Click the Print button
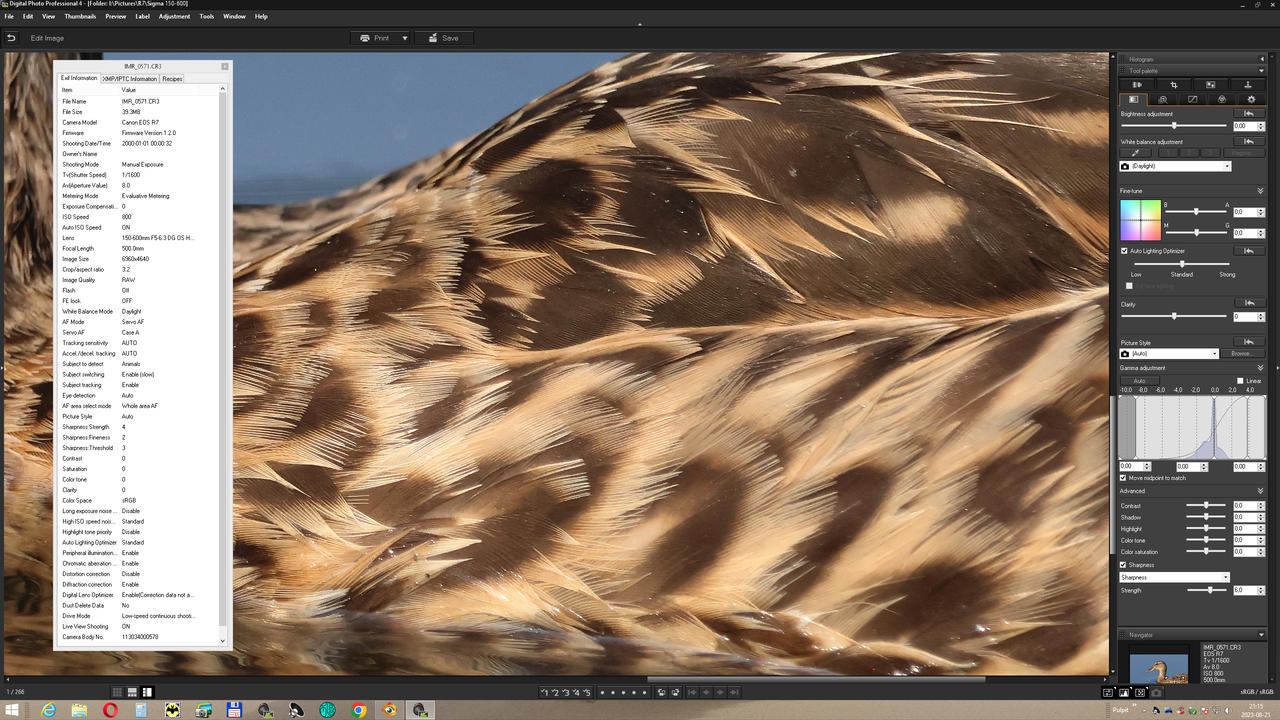Viewport: 1280px width, 720px height. [x=374, y=38]
